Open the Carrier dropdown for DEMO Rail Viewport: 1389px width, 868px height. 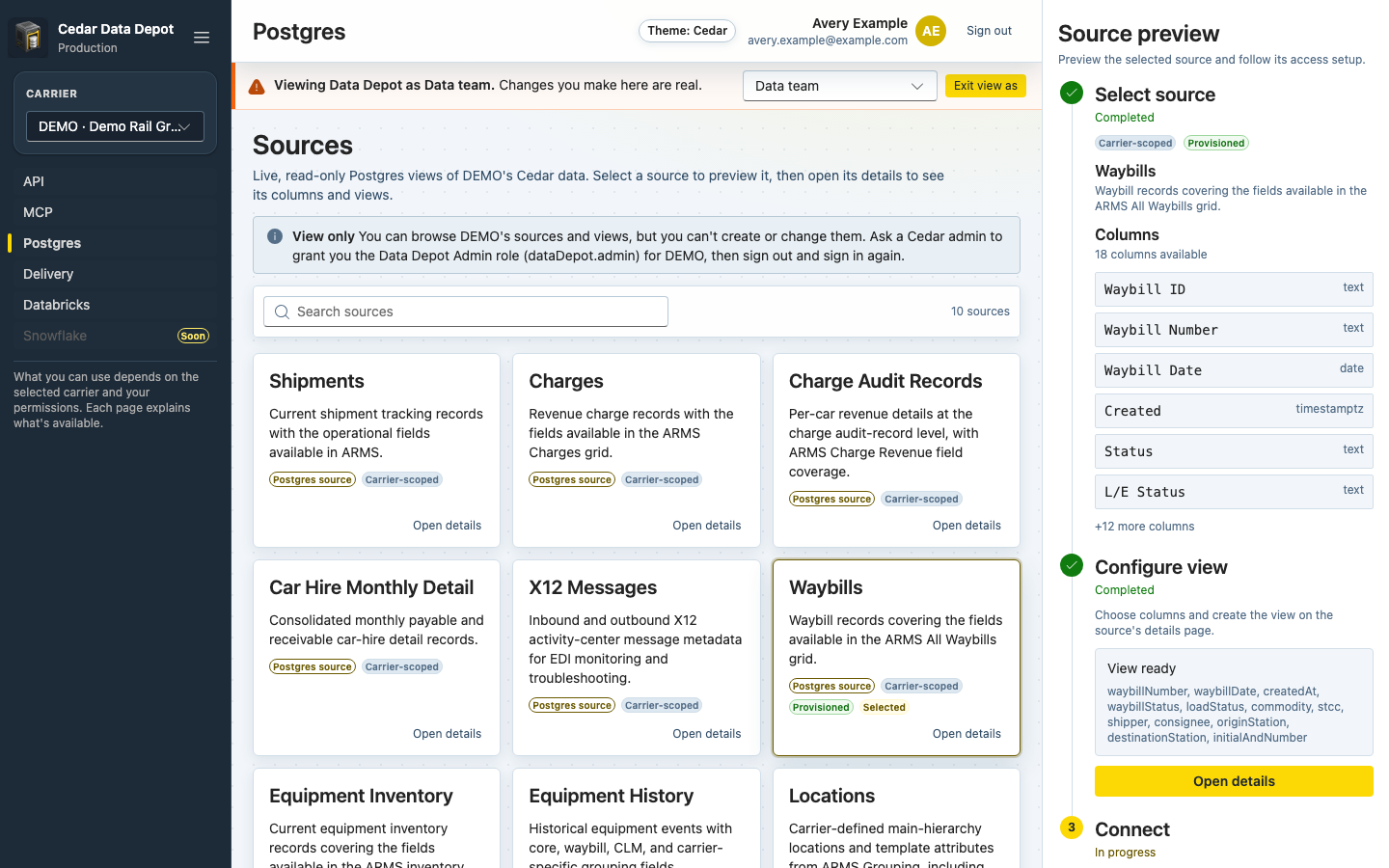(x=115, y=126)
